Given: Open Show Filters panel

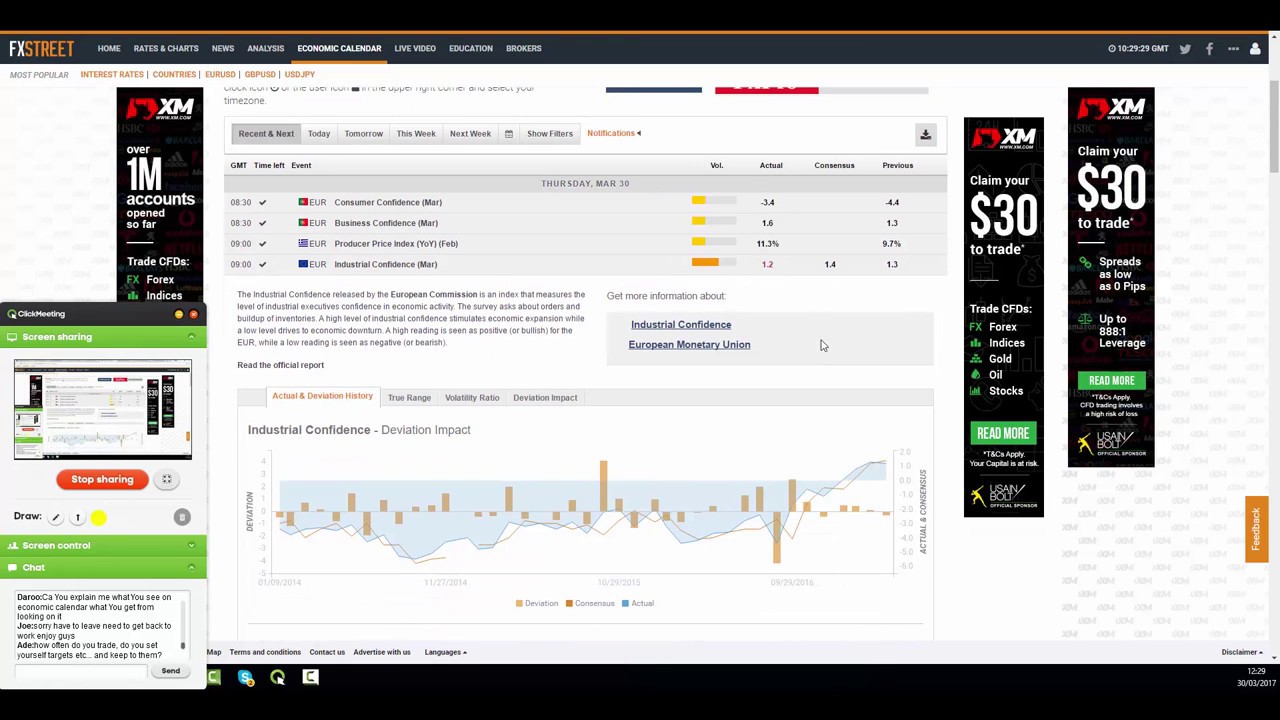Looking at the screenshot, I should point(550,133).
